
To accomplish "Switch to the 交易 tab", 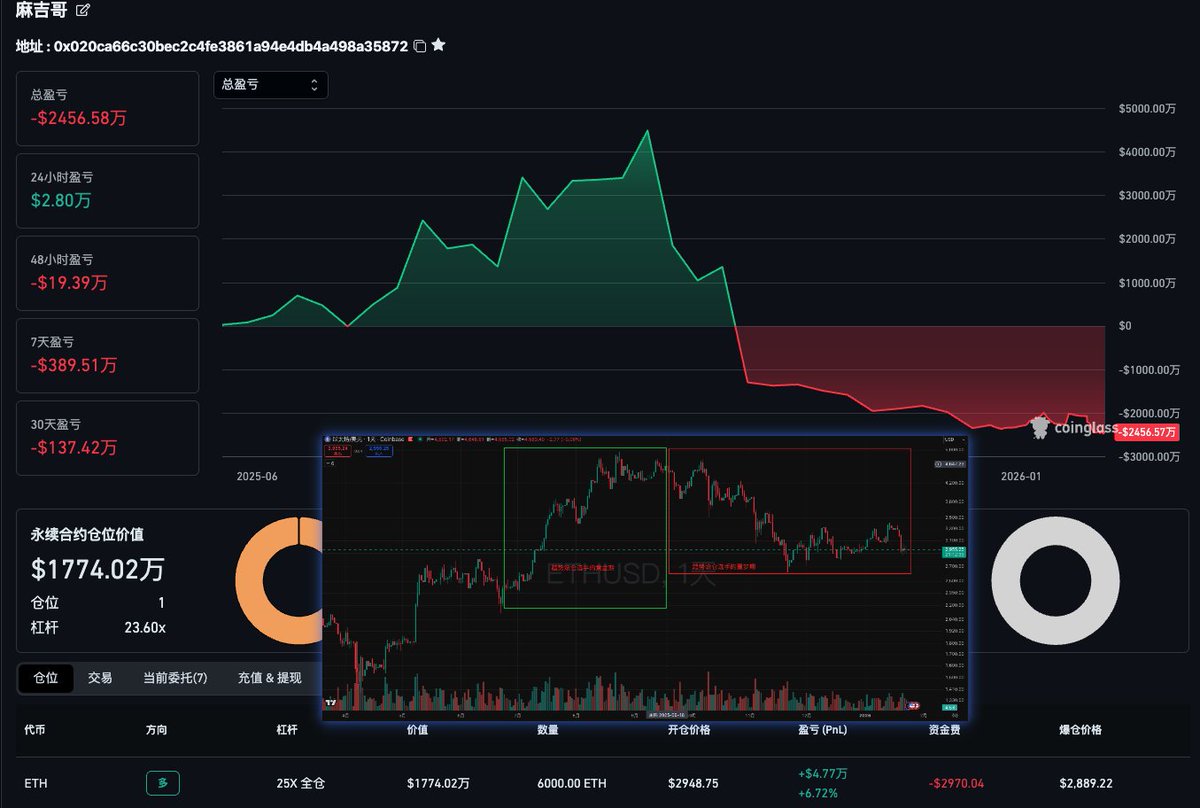I will point(100,677).
